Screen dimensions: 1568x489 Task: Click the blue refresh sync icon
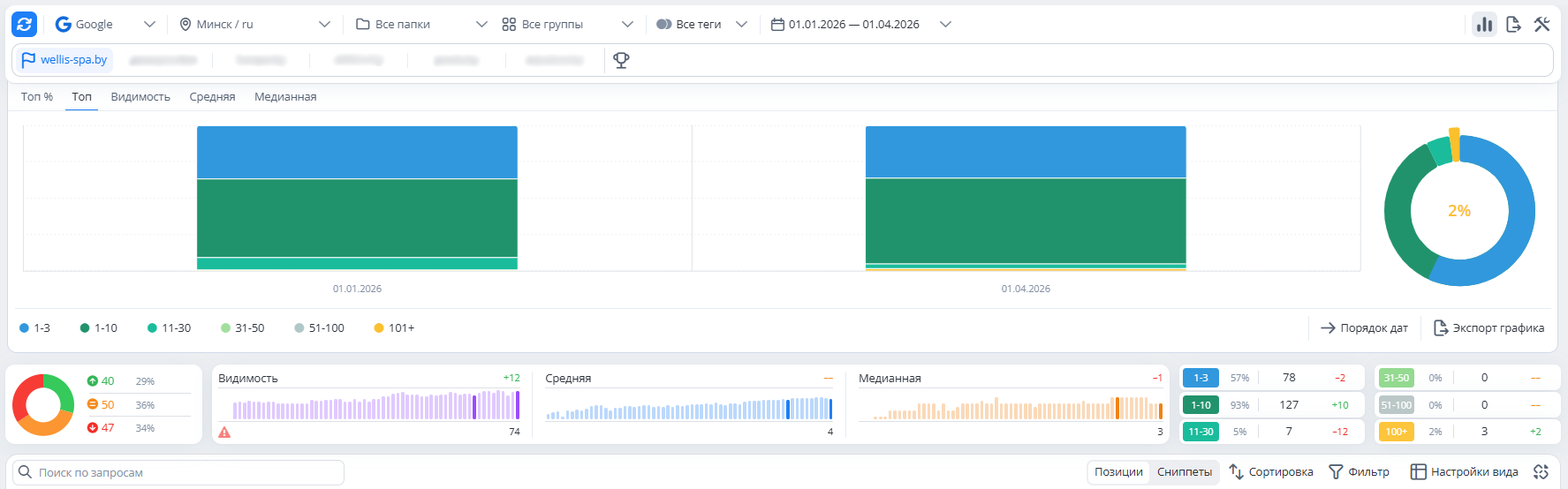point(24,25)
